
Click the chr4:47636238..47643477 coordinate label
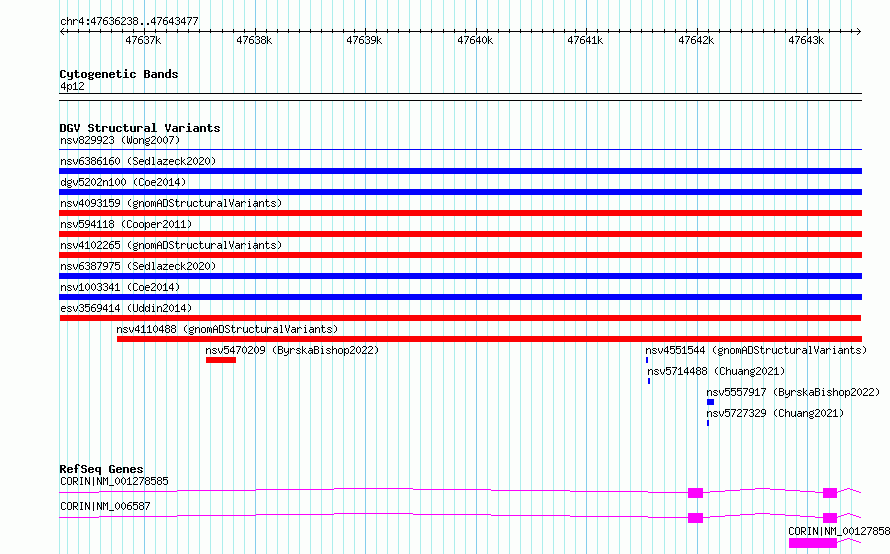129,22
